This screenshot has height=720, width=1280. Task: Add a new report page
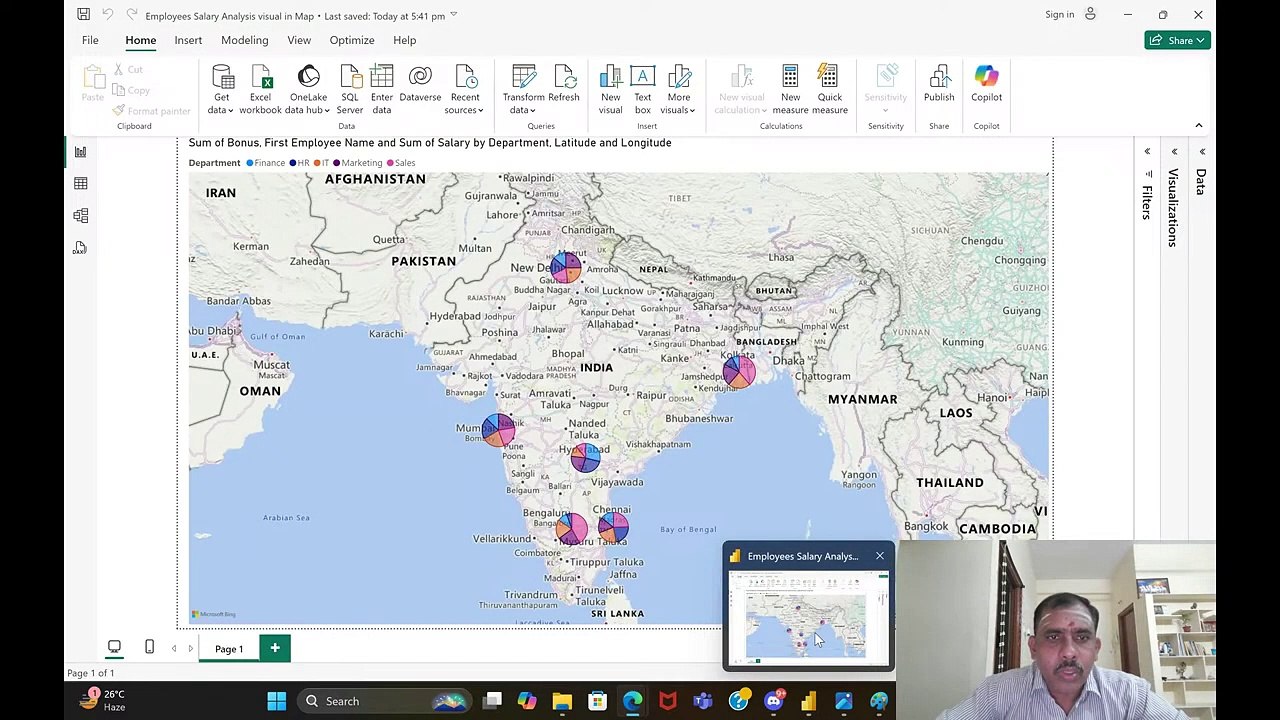(275, 648)
